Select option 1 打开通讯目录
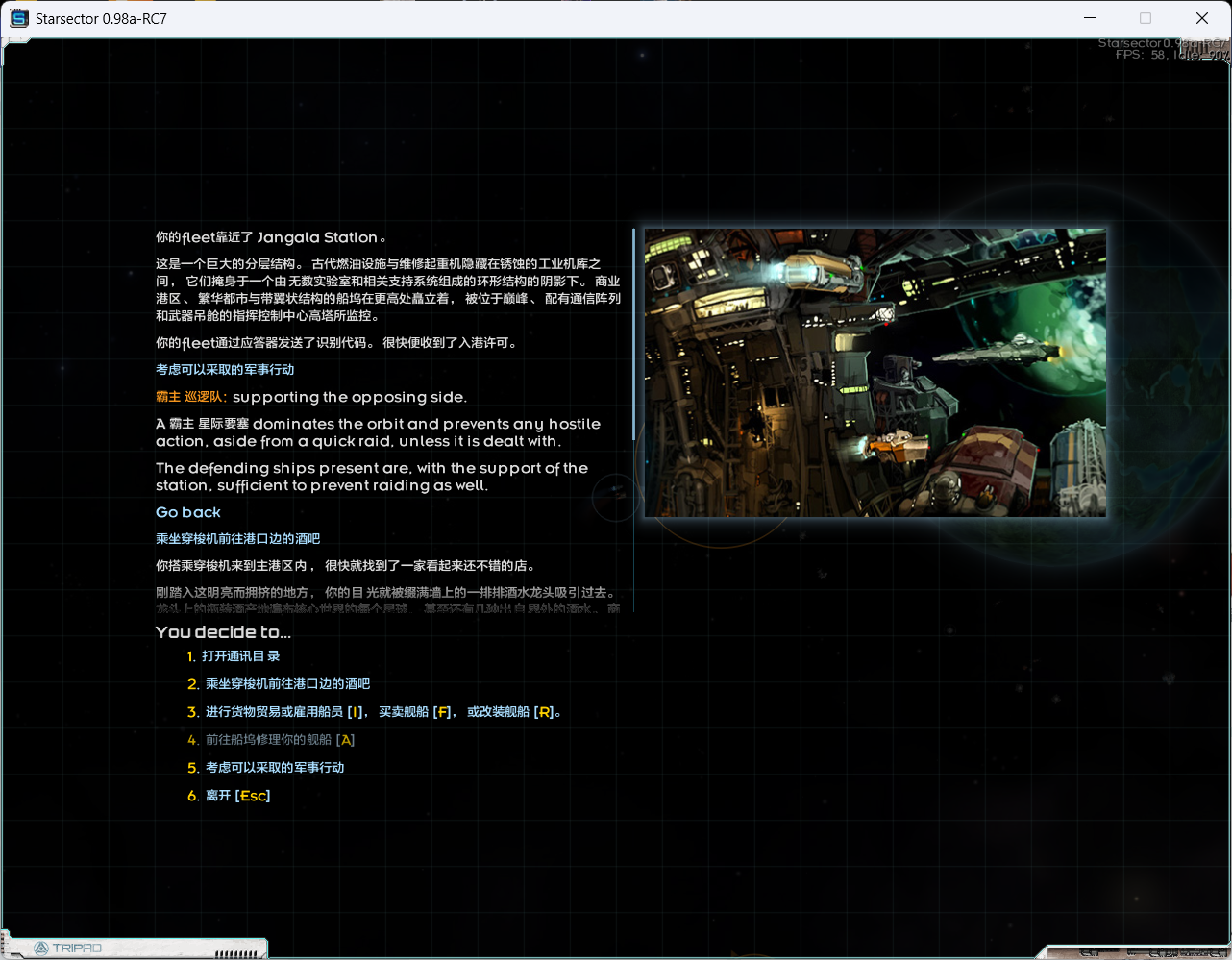The image size is (1232, 960). click(234, 656)
